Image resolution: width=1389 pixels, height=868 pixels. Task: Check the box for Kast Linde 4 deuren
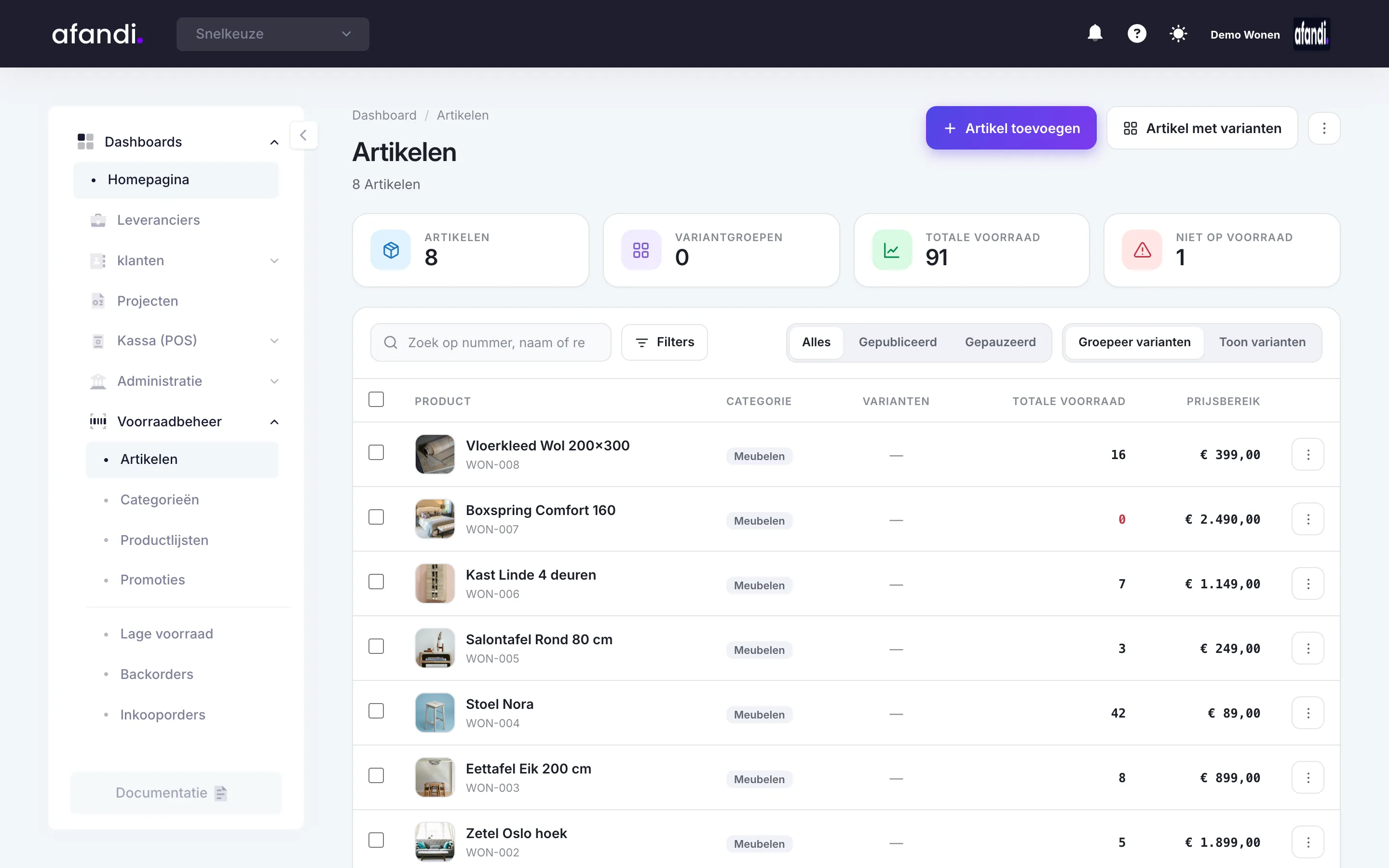(x=376, y=582)
